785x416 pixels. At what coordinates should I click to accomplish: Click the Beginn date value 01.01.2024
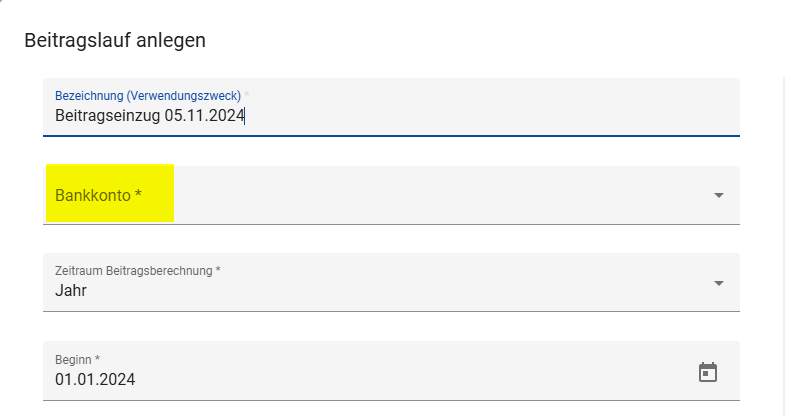pos(95,379)
